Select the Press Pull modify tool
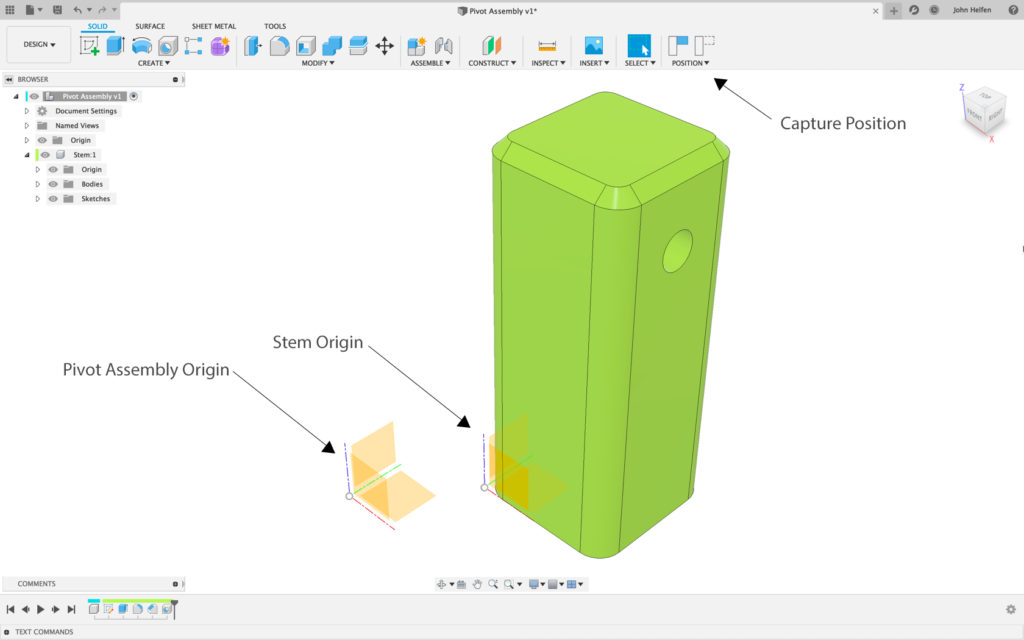1024x640 pixels. click(251, 46)
